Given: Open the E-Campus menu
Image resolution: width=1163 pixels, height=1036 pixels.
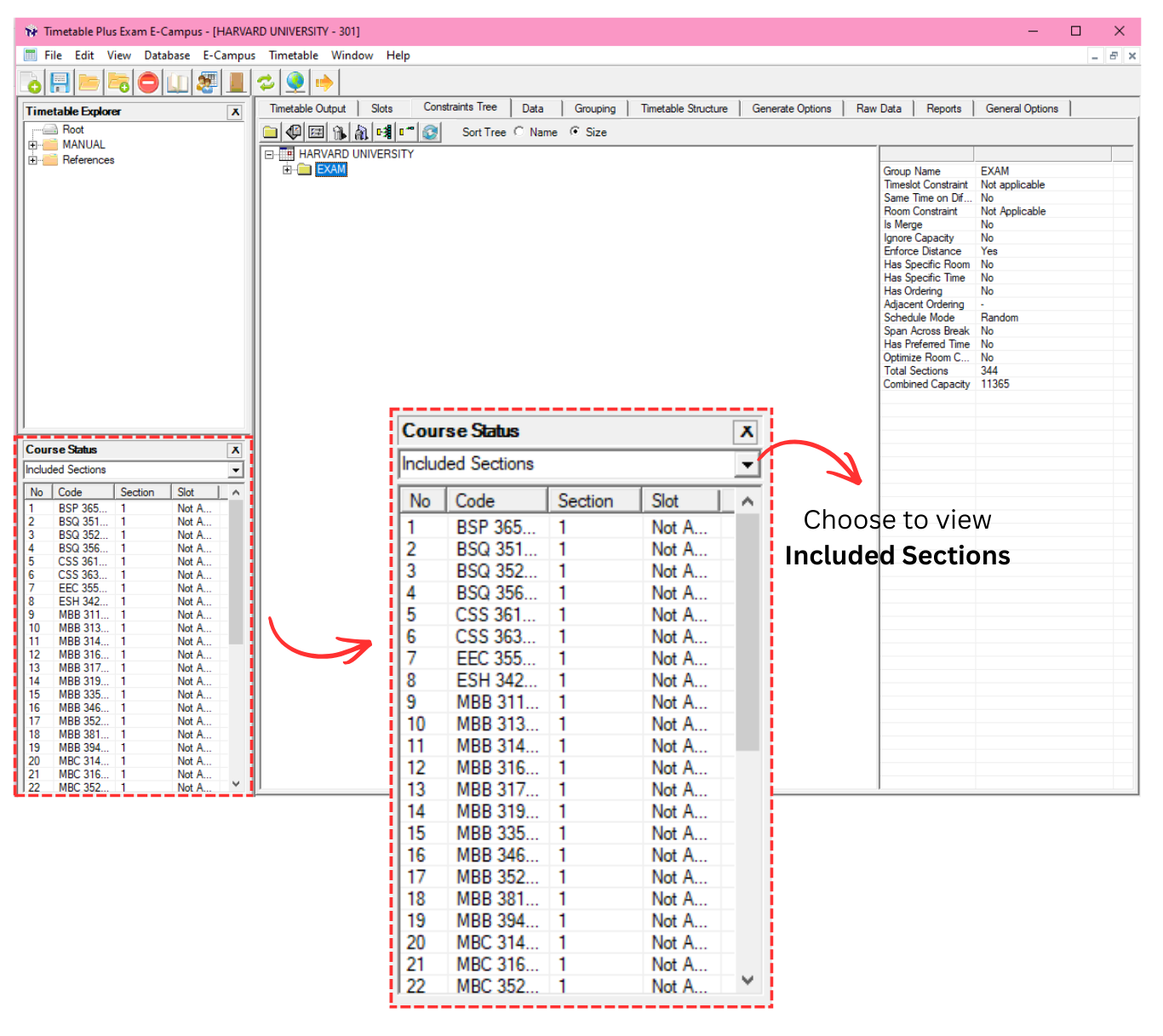Looking at the screenshot, I should (229, 55).
